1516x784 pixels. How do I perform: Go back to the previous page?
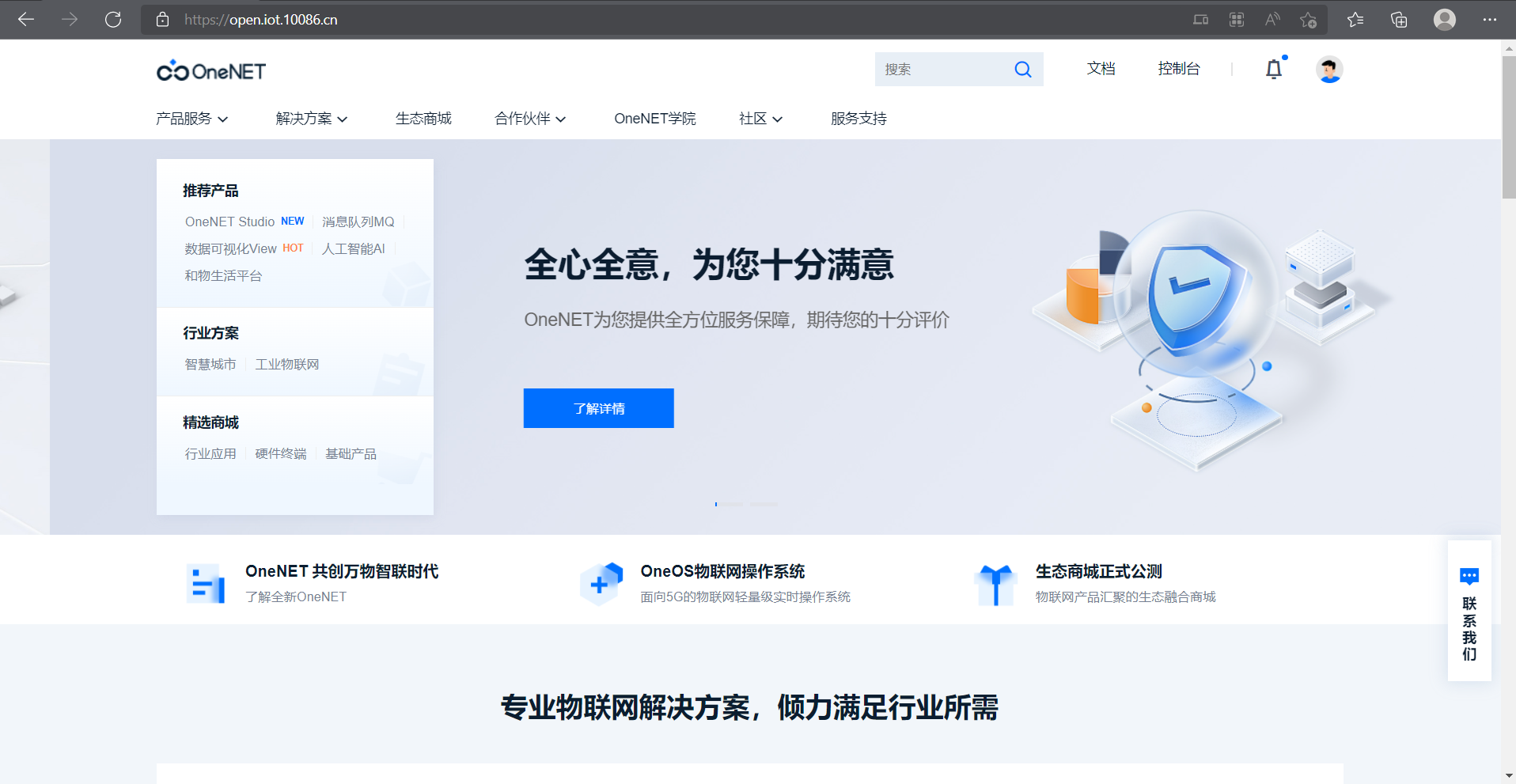(26, 20)
